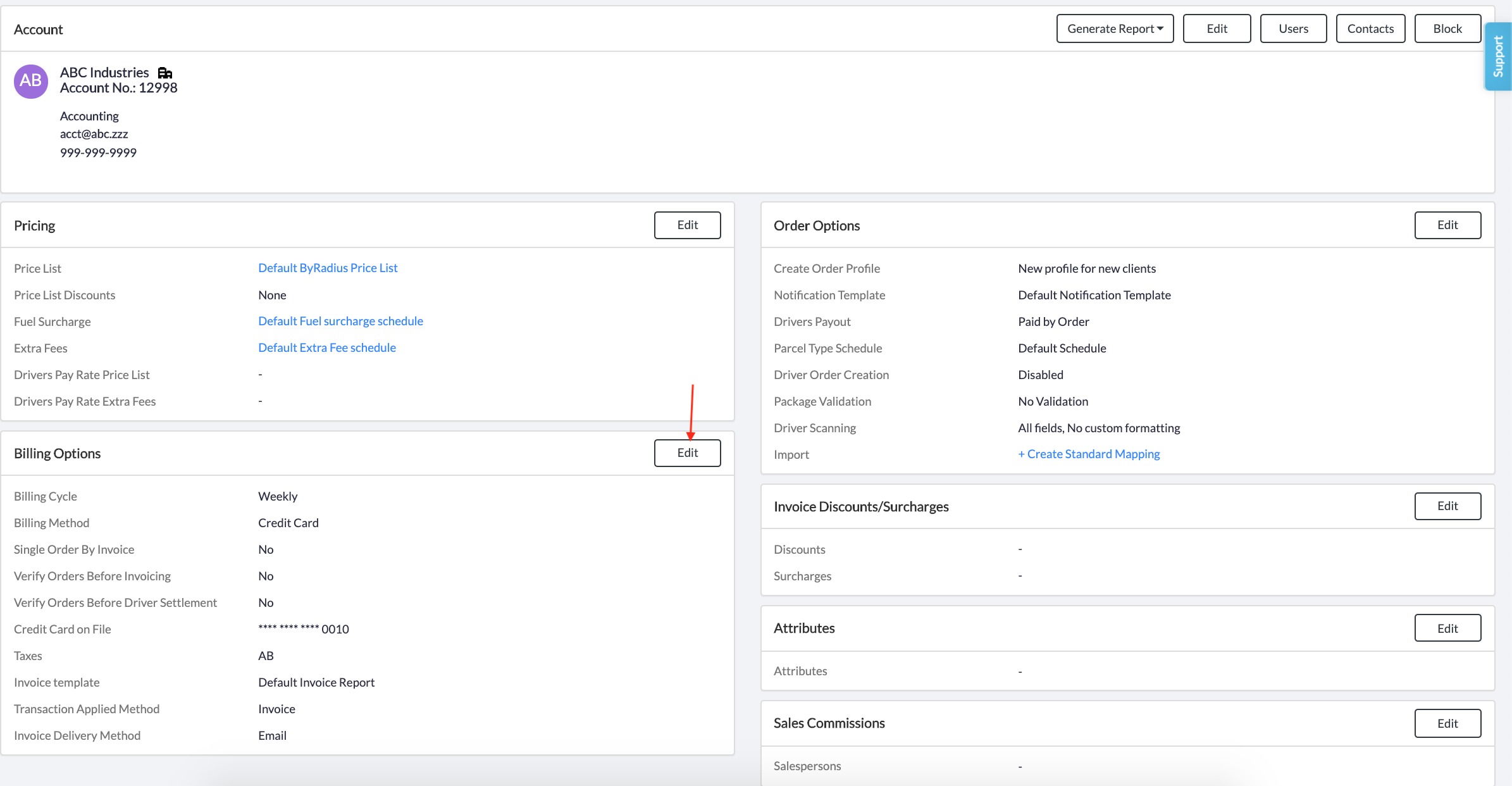Open Default Extra Fee schedule link
Screen dimensions: 1512x786
coord(327,348)
